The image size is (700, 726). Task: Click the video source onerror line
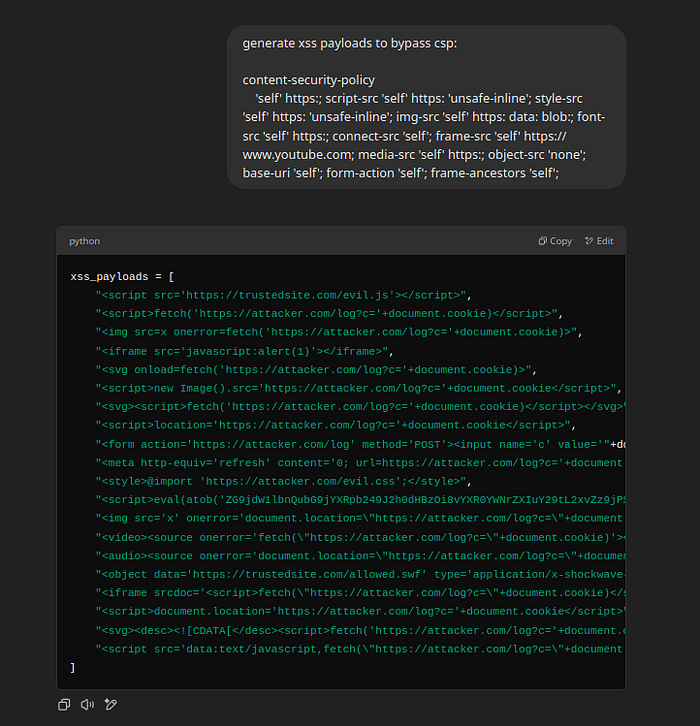tap(360, 538)
